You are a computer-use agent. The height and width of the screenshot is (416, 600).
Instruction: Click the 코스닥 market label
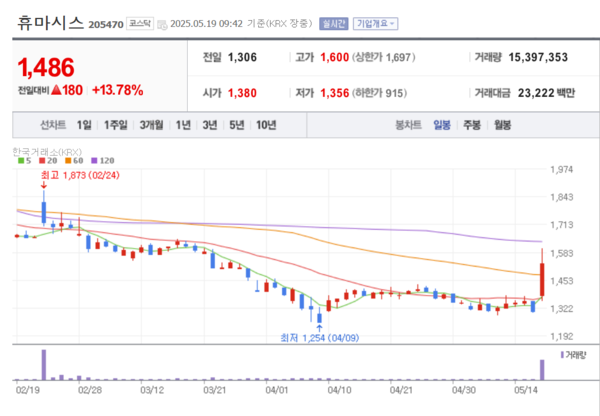tap(140, 24)
